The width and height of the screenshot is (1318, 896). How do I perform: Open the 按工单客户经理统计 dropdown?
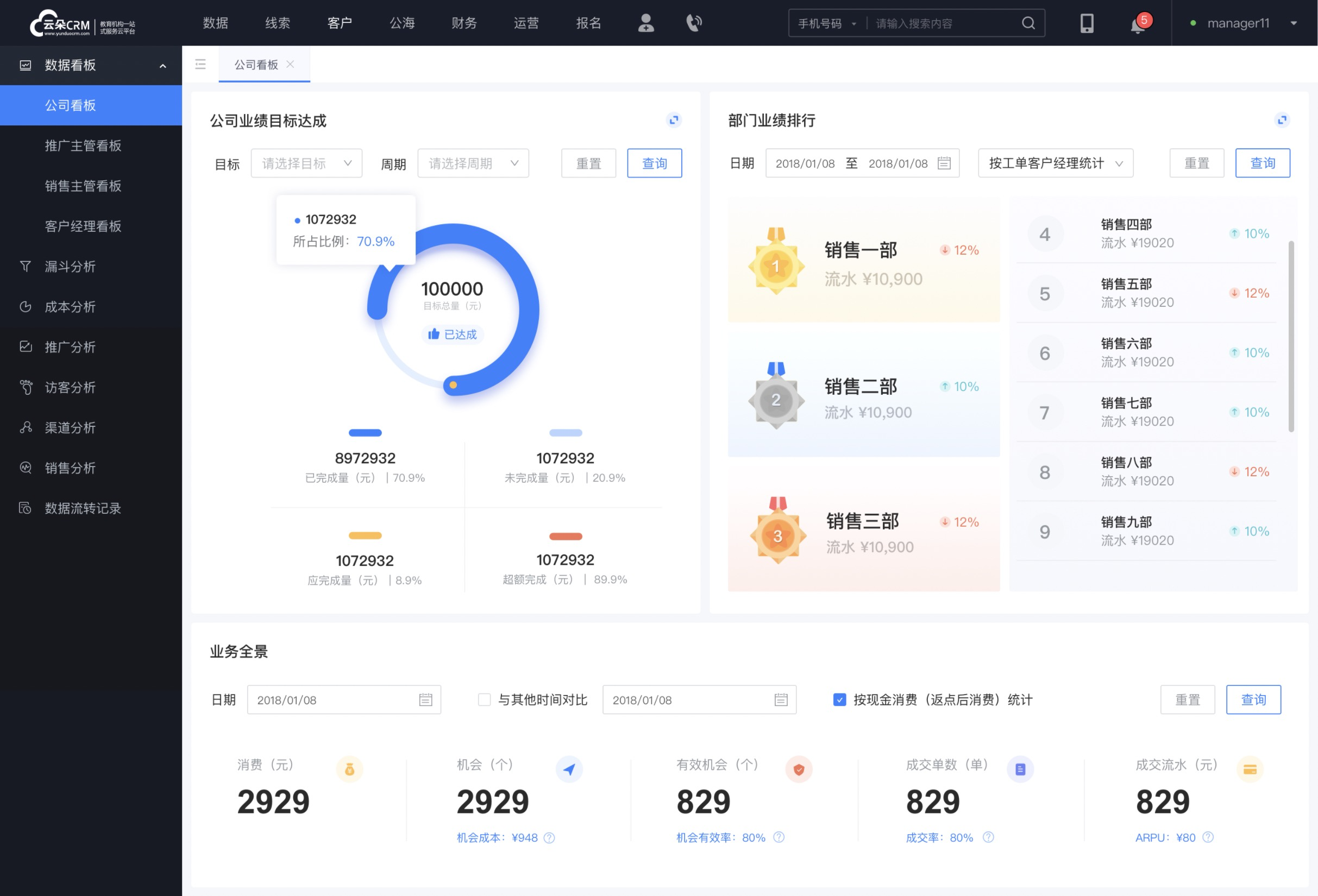pos(1056,163)
